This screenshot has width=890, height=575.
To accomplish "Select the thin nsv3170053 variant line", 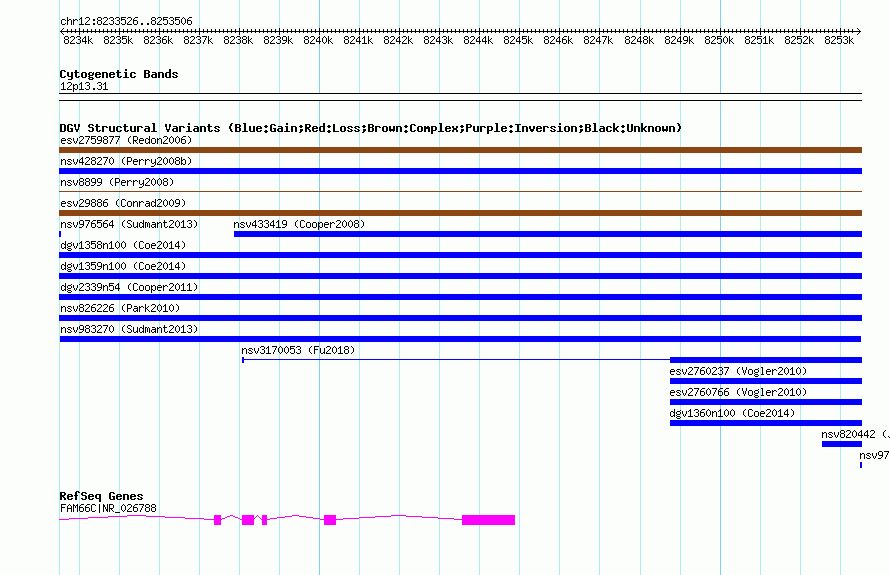I will click(456, 360).
